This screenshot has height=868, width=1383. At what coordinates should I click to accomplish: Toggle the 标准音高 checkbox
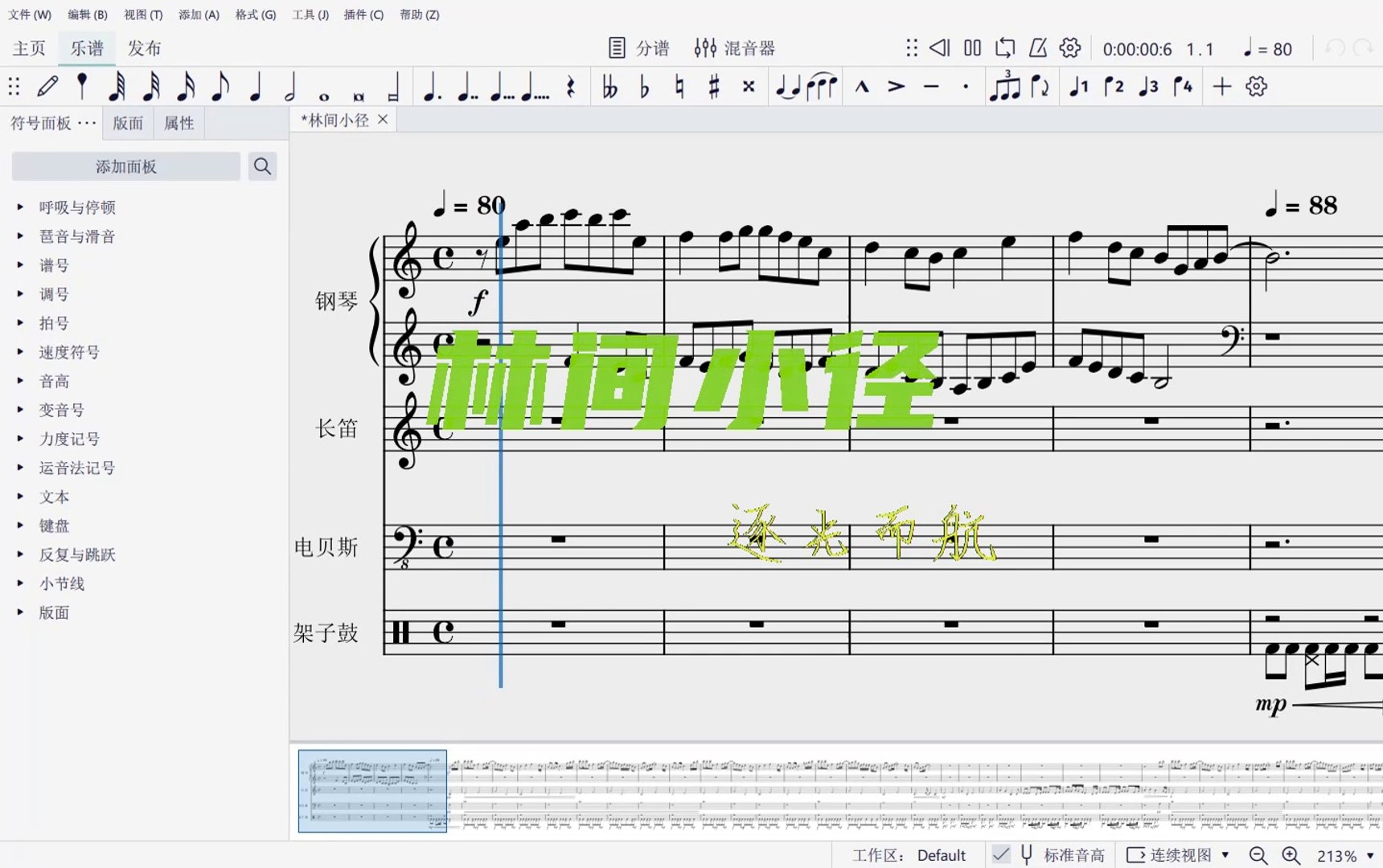point(1003,854)
